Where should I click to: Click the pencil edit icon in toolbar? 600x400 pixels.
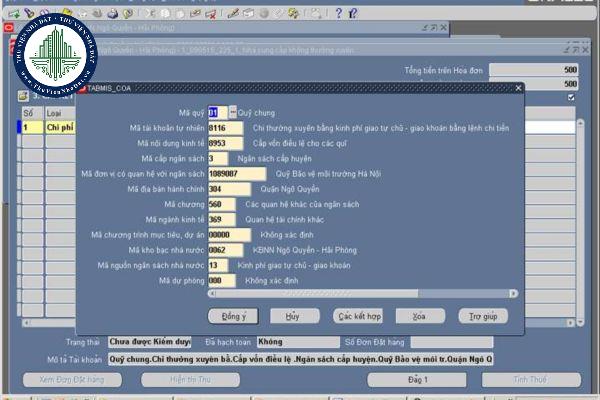[234, 13]
